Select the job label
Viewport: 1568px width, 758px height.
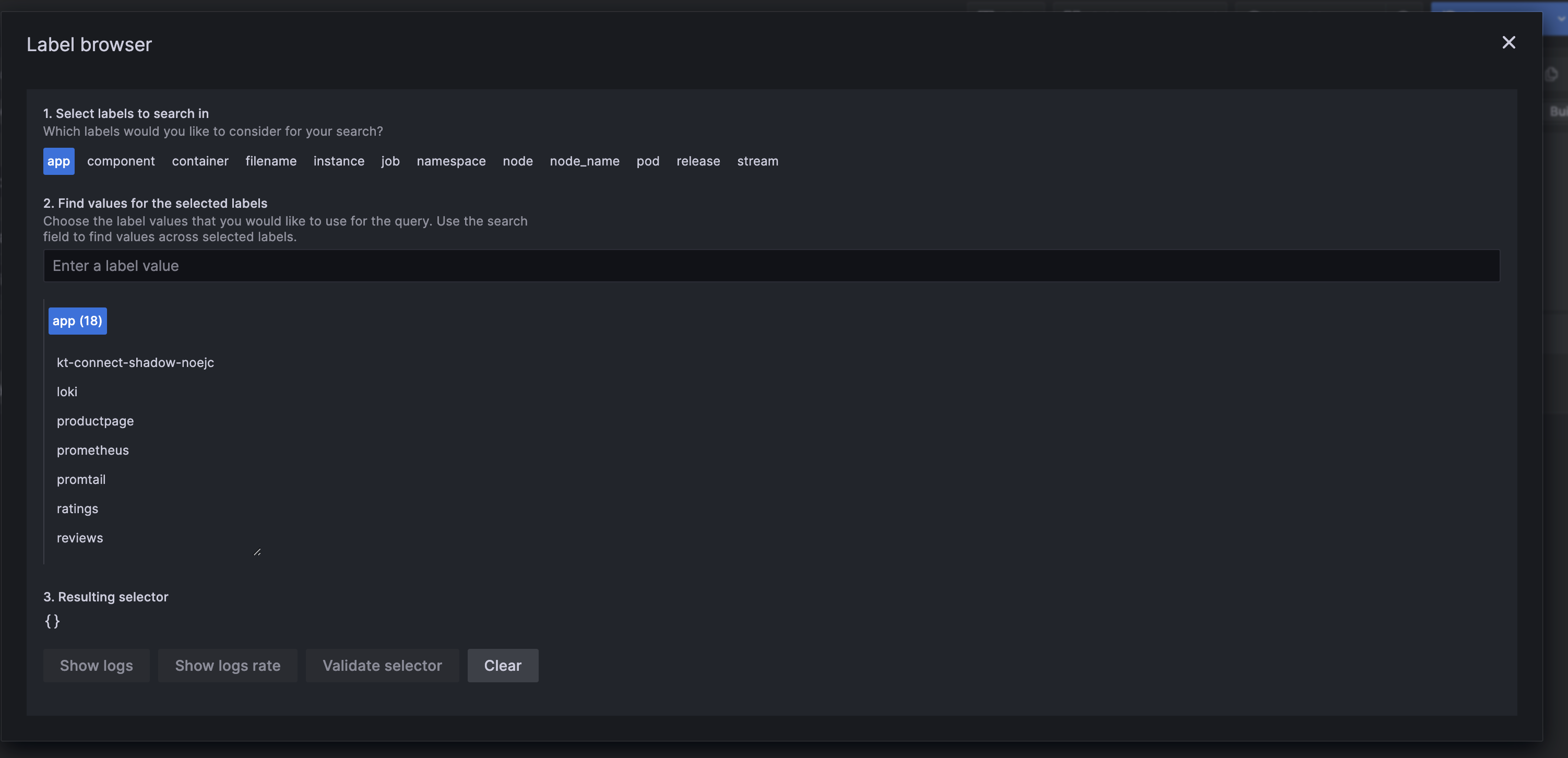click(x=390, y=161)
